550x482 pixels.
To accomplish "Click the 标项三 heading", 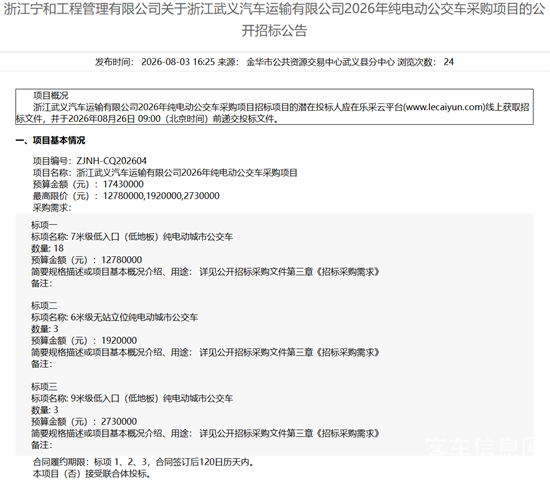I will pyautogui.click(x=44, y=387).
